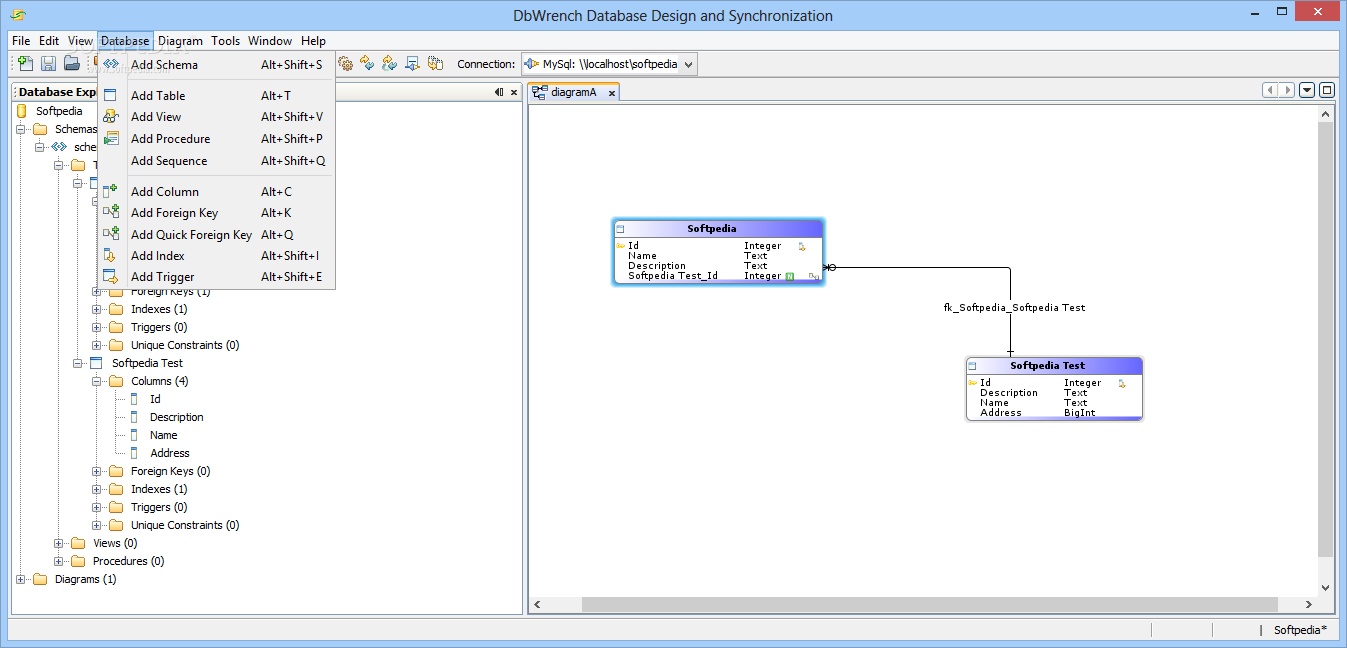The image size is (1347, 648).
Task: Select the BigInt type of the Address column
Action: click(1080, 413)
